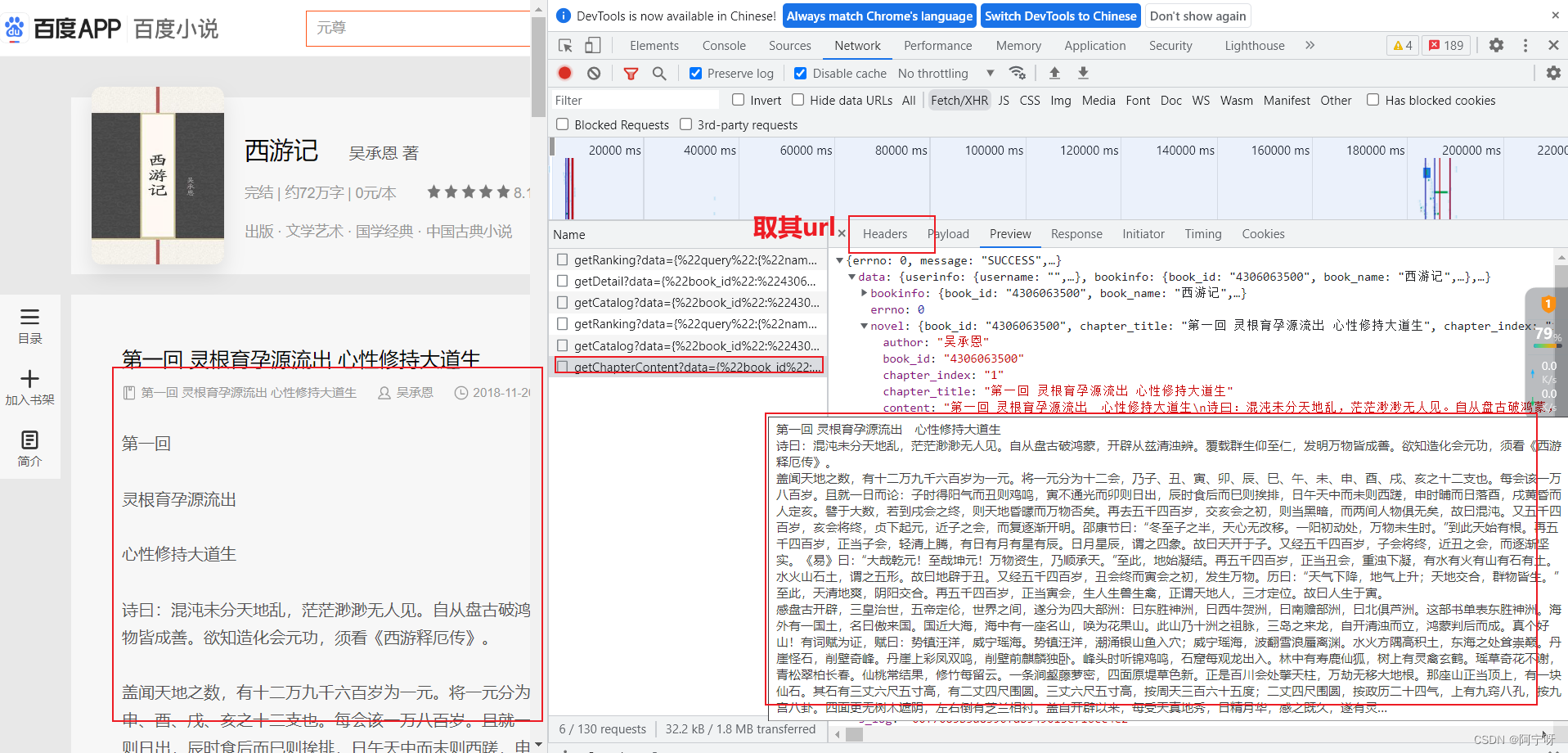Viewport: 1568px width, 753px height.
Task: Open the 简介 summary sidebar icon
Action: point(30,449)
